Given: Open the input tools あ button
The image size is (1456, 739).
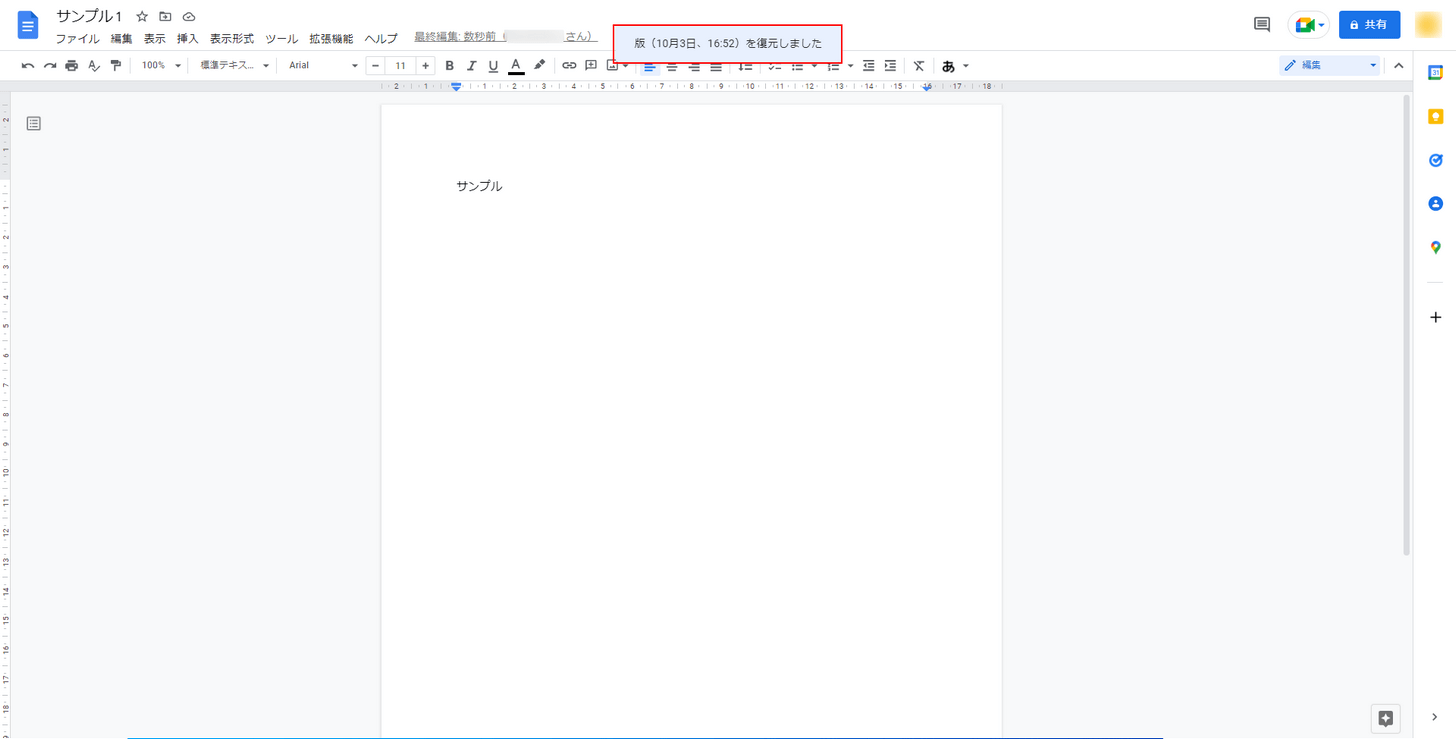Looking at the screenshot, I should (948, 66).
